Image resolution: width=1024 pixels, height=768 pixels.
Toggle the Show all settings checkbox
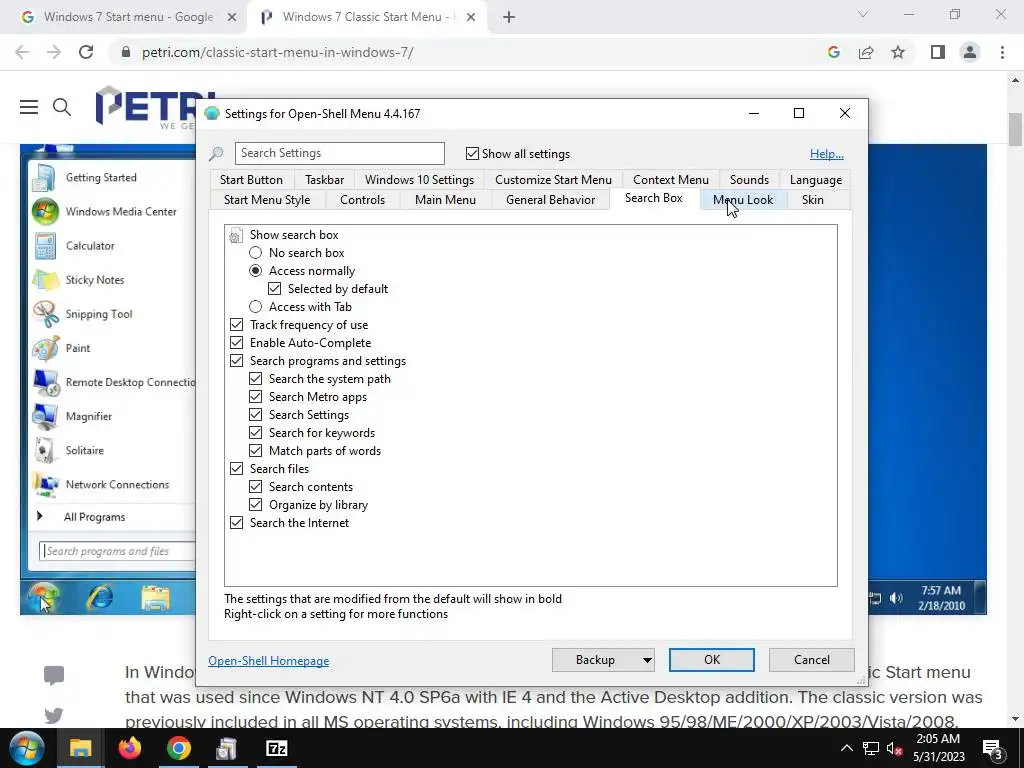coord(472,153)
